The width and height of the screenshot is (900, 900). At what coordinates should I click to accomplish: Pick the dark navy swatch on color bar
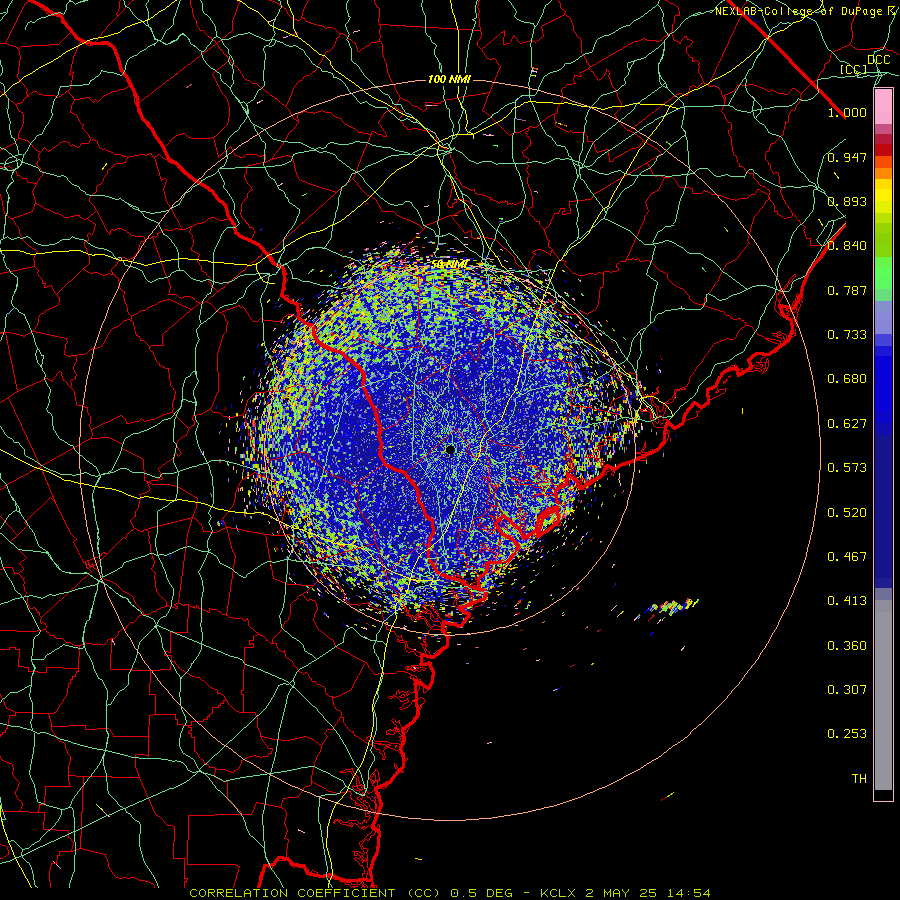883,505
